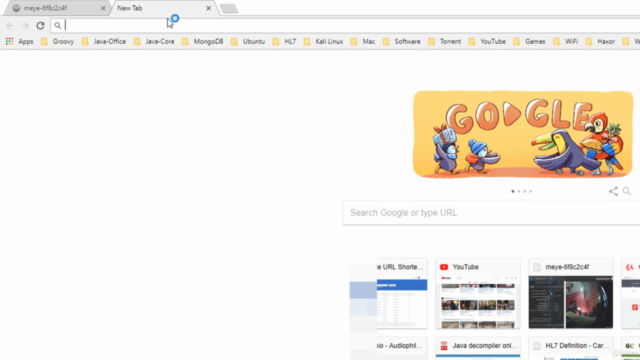Open the Torrent bookmark folder
Screen dimensions: 640x360
pyautogui.click(x=444, y=42)
